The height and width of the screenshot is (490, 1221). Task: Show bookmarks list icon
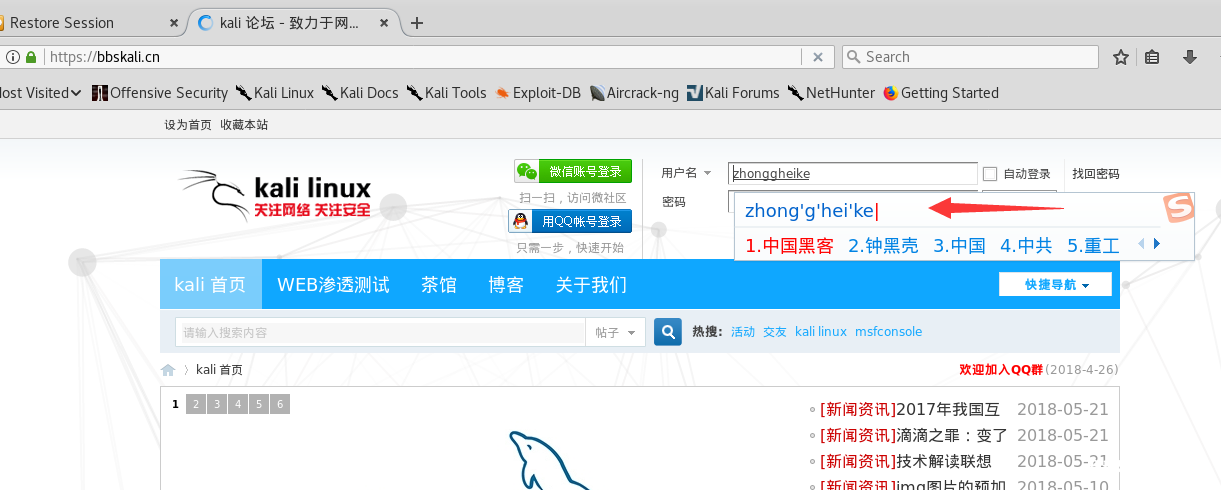1152,57
